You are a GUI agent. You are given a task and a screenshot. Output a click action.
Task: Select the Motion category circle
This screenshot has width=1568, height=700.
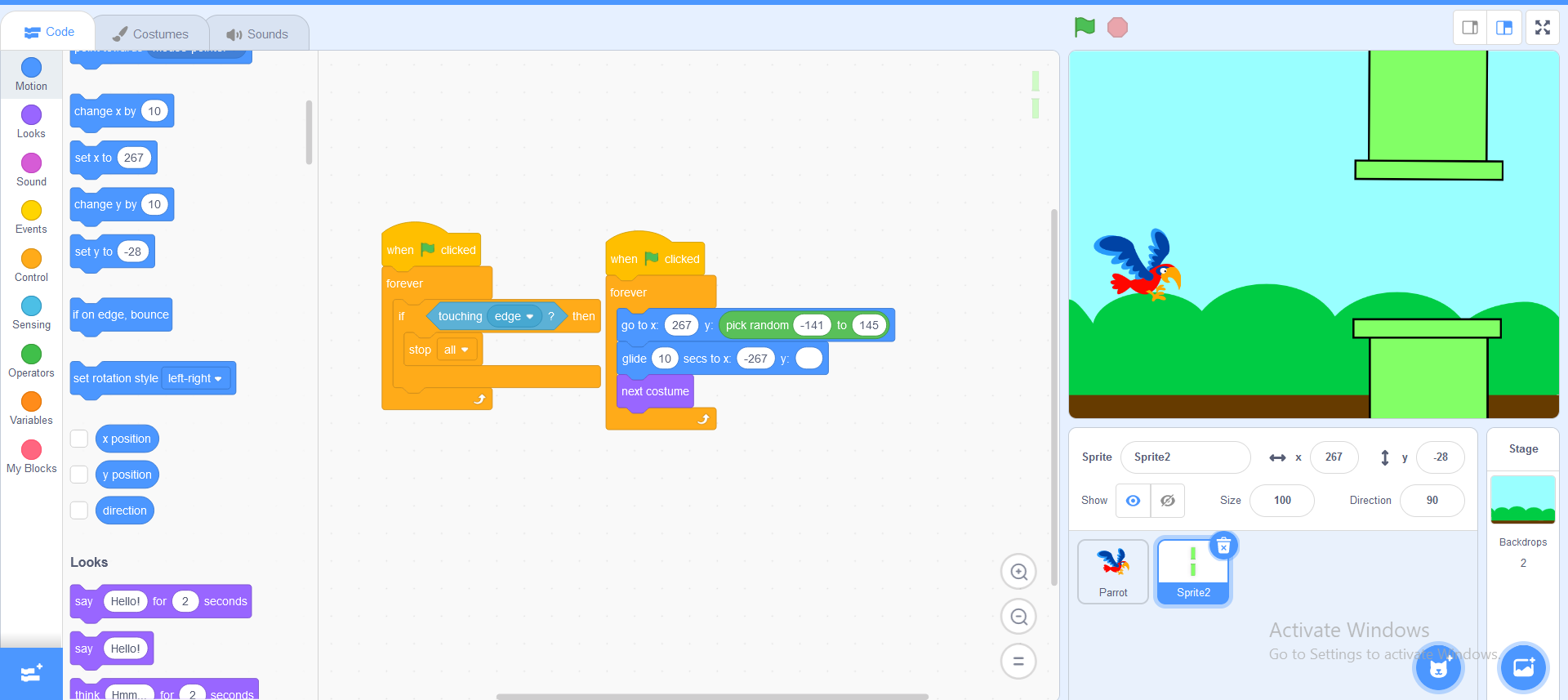click(x=31, y=67)
